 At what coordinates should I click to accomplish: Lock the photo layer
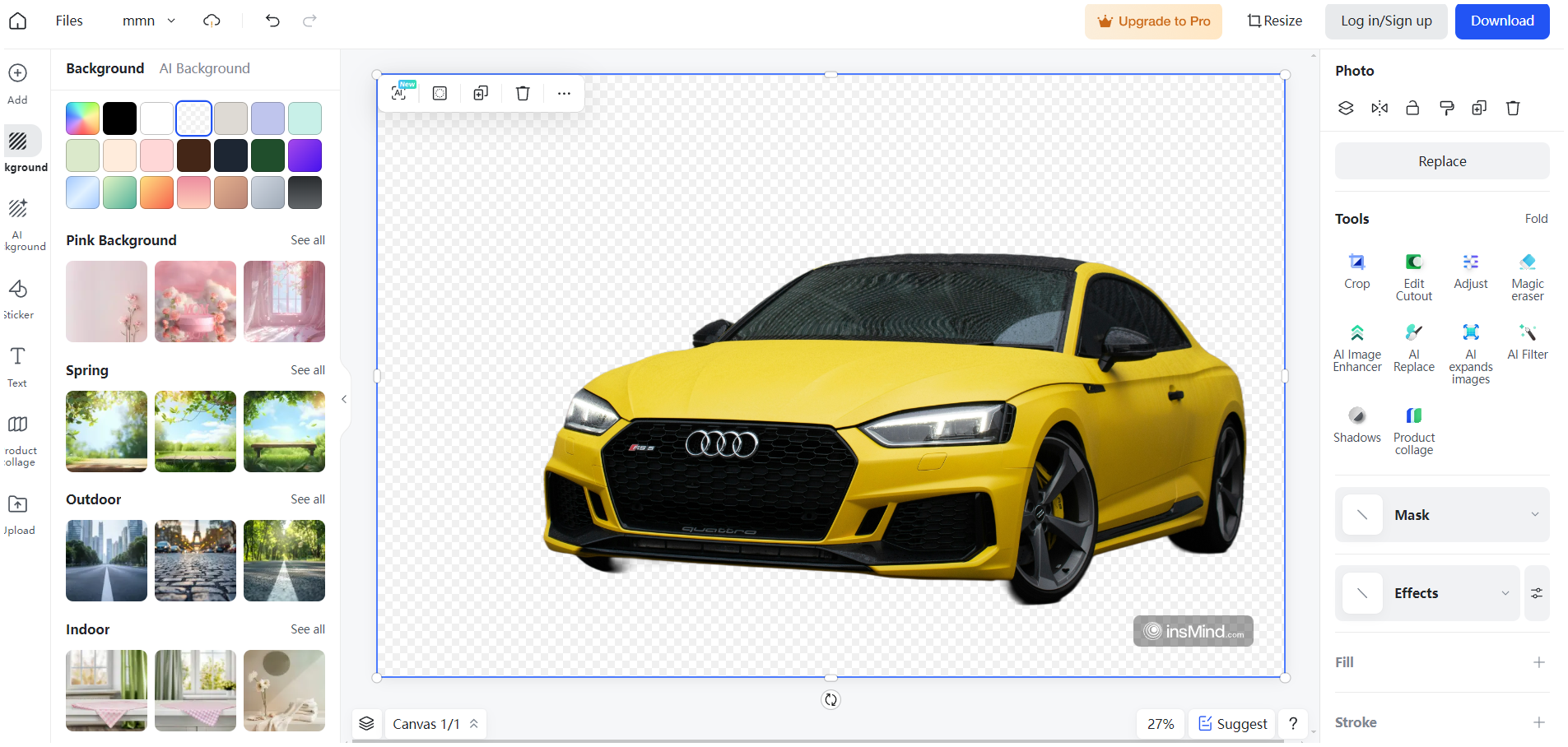pos(1412,108)
